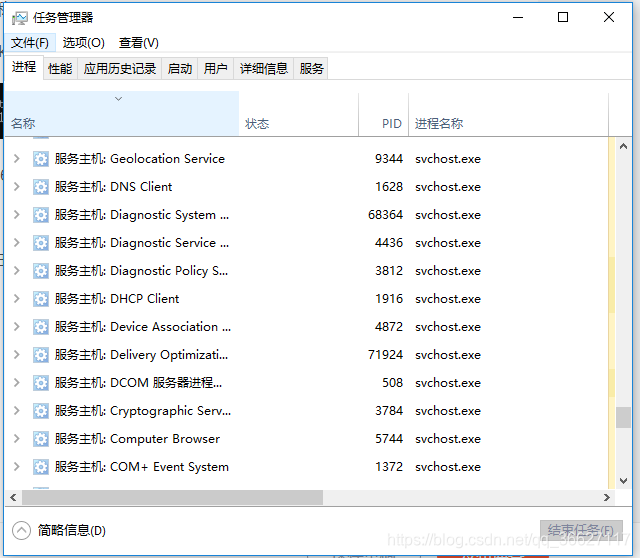Expand the DNS Client process group

[16, 187]
